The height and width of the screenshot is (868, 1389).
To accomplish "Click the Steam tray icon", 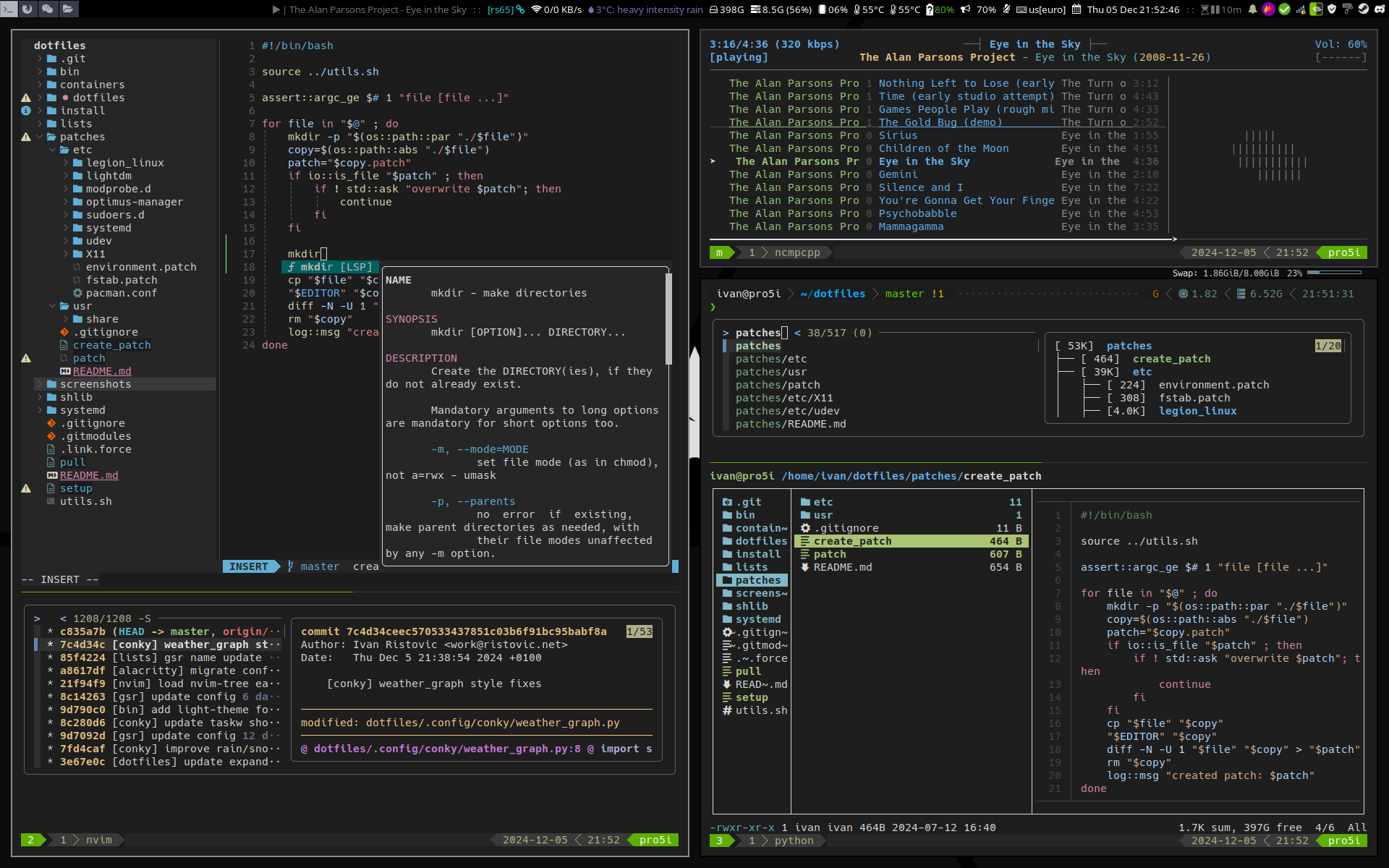I will click(1363, 9).
